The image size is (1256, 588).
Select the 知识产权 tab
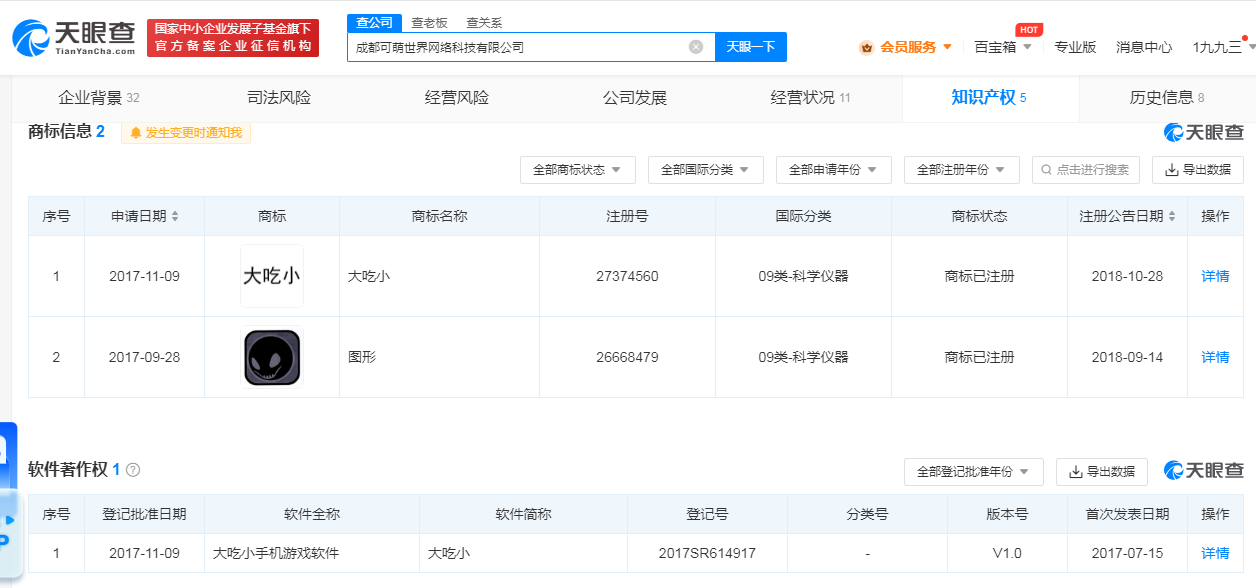click(989, 98)
